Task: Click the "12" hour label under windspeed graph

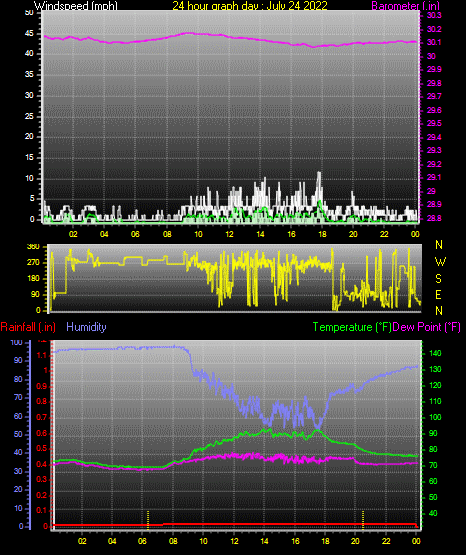Action: coord(229,234)
